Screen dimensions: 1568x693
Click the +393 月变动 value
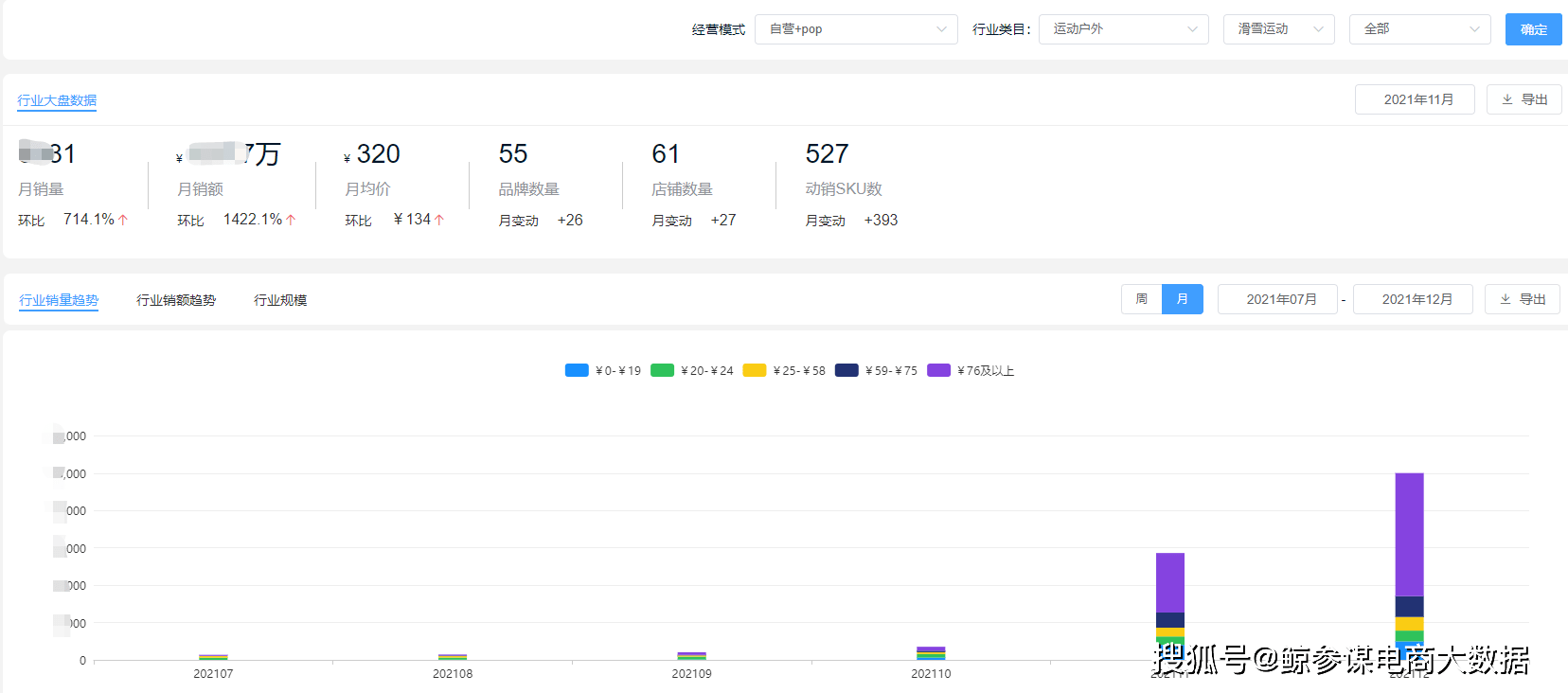coord(881,220)
